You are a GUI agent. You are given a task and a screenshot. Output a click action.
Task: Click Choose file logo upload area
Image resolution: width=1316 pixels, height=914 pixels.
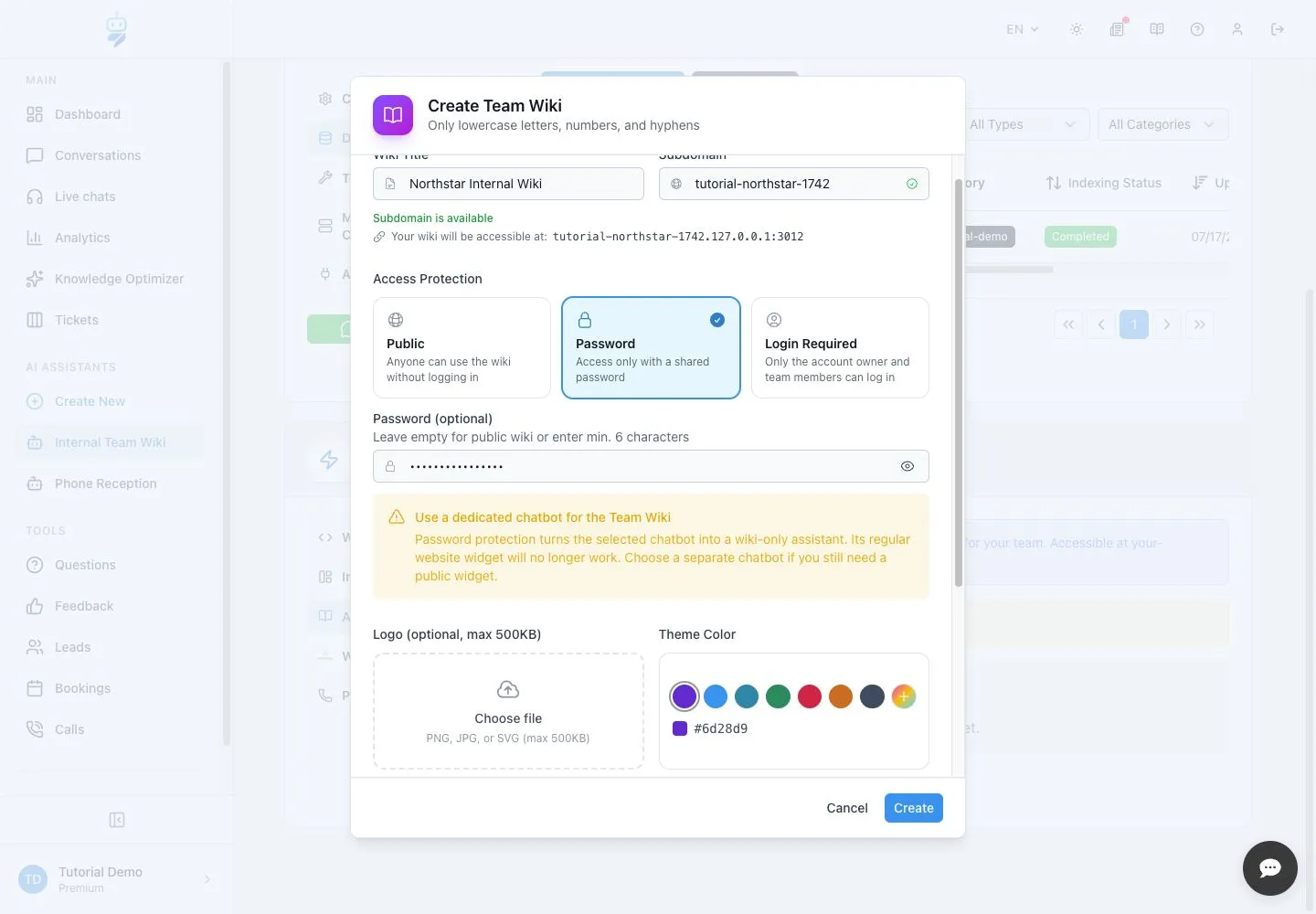pyautogui.click(x=508, y=711)
